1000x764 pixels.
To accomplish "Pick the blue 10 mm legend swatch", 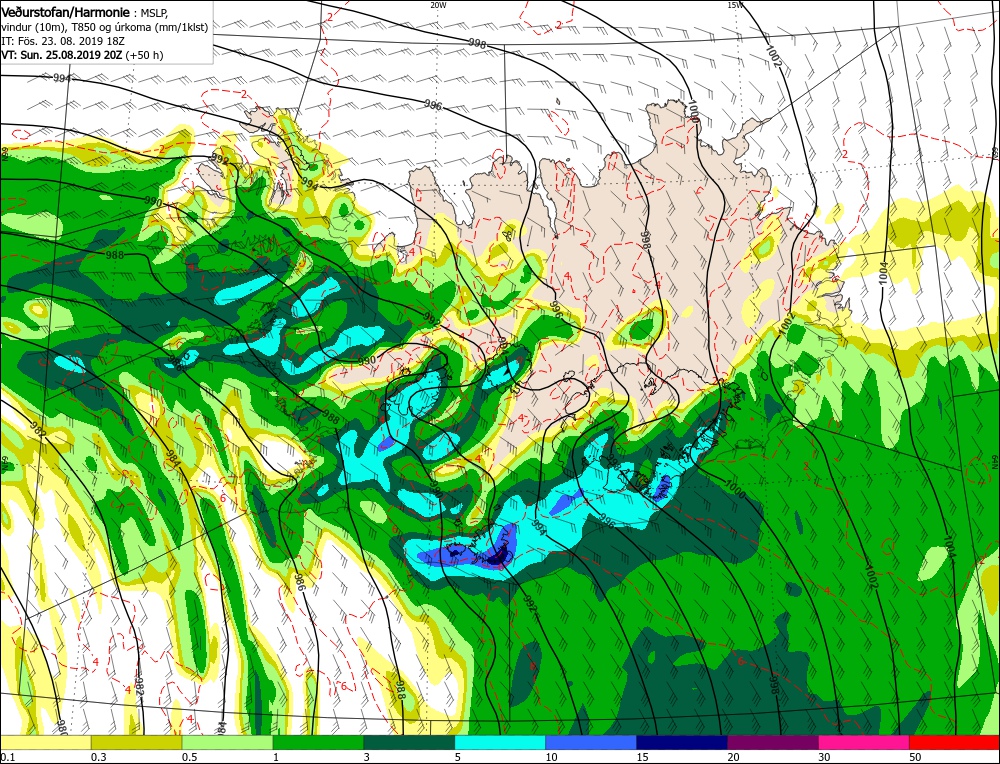I will pos(591,742).
